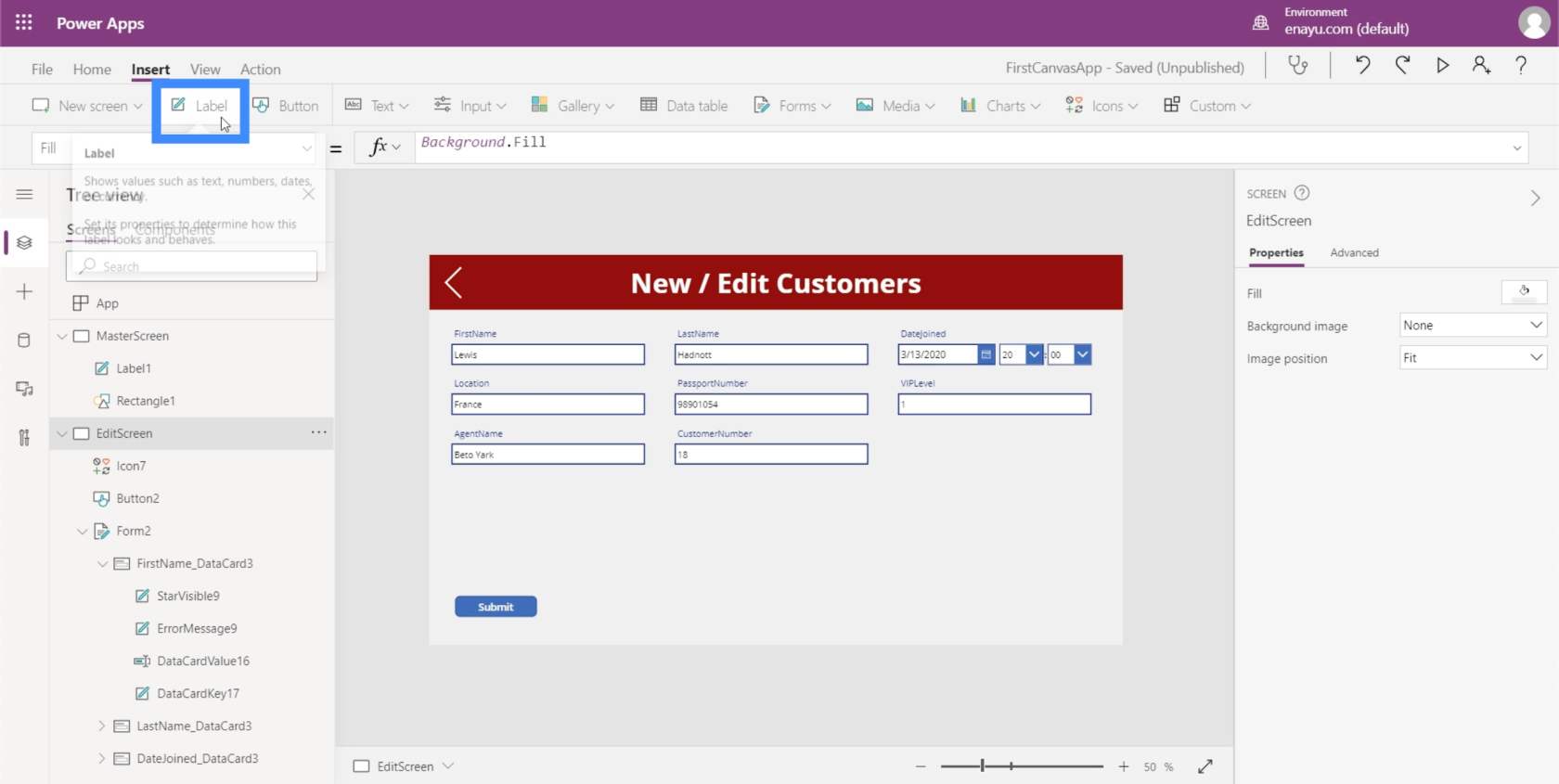Viewport: 1559px width, 784px height.
Task: Open the Image position Fit dropdown
Action: point(1473,358)
